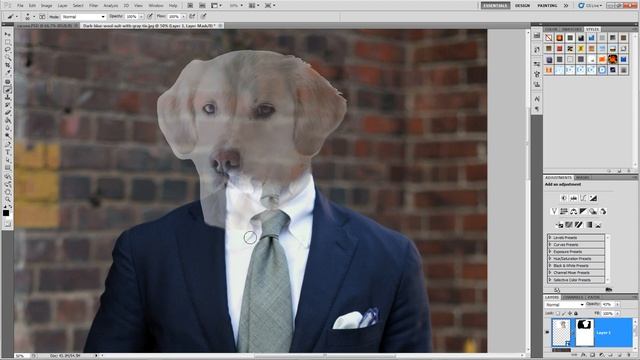This screenshot has width=640, height=360.
Task: Open the Window menu
Action: [156, 6]
